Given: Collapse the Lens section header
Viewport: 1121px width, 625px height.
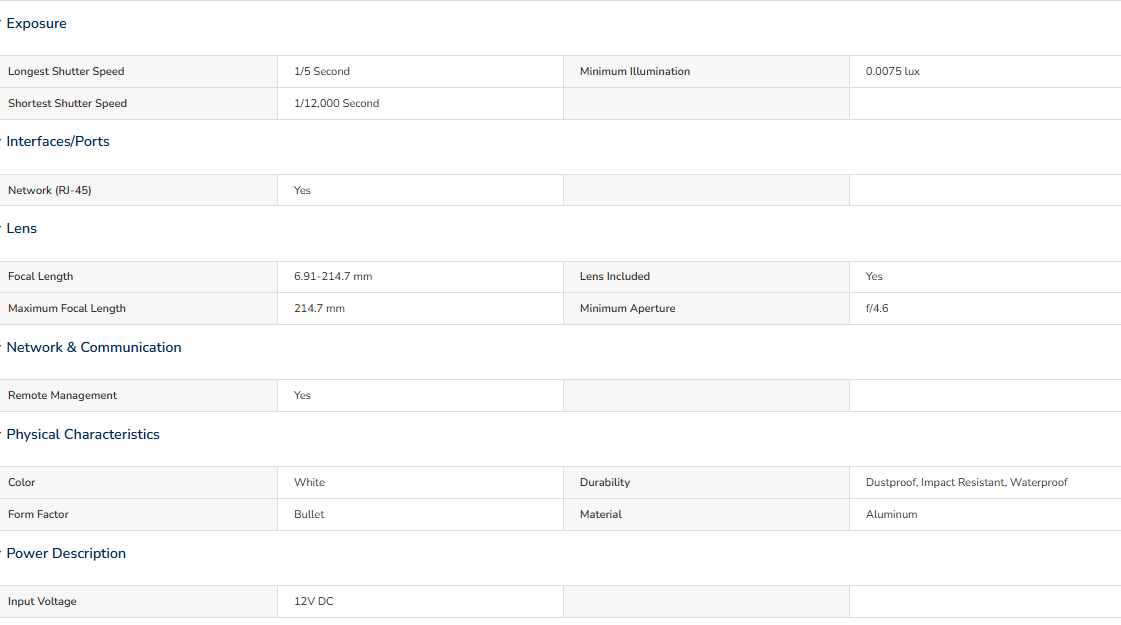Looking at the screenshot, I should tap(21, 229).
